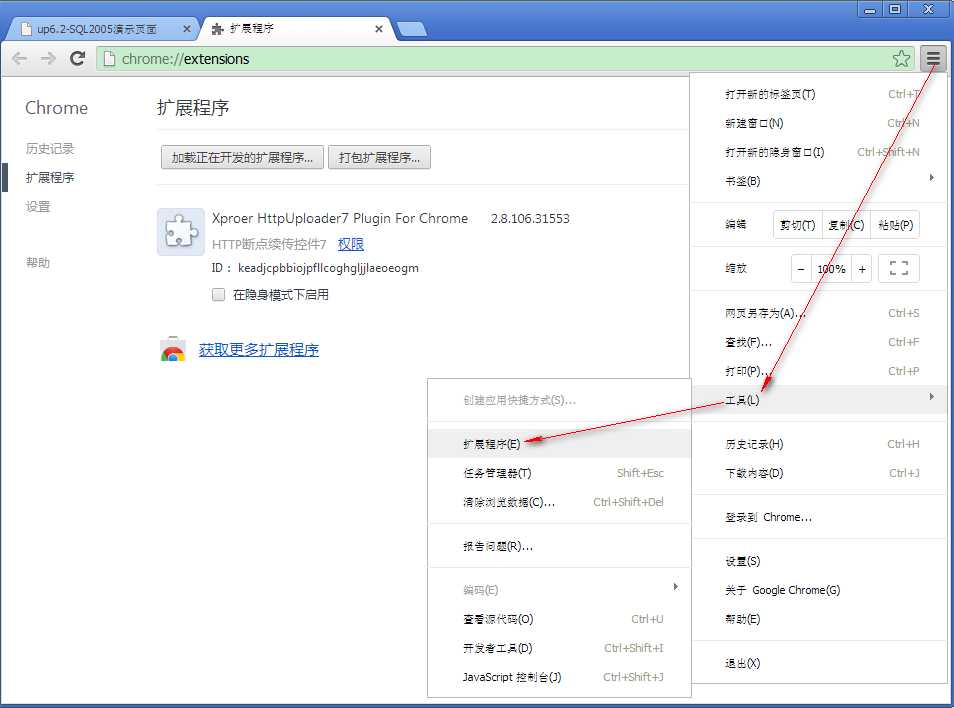The image size is (954, 708).
Task: Select 清除浏览数据(C) submenu item
Action: [559, 502]
